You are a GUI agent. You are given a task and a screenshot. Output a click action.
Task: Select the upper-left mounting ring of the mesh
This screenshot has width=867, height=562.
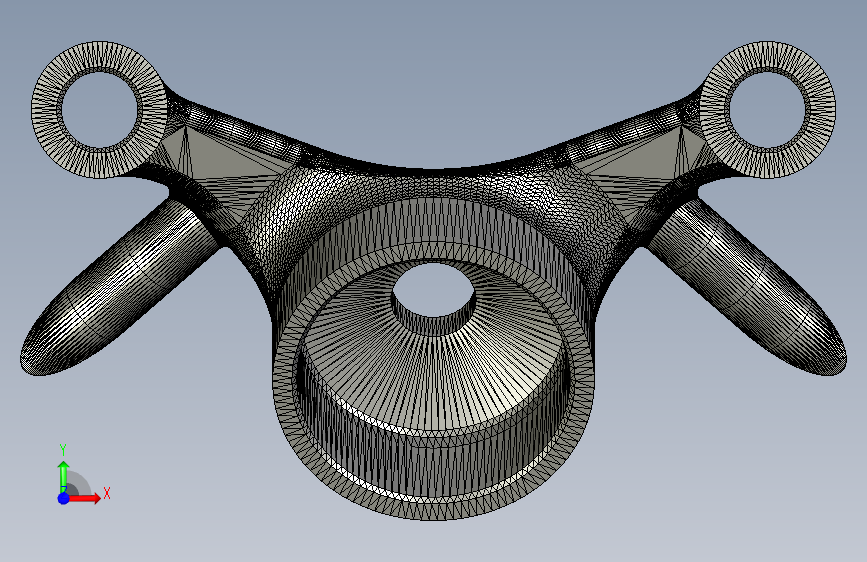click(100, 110)
